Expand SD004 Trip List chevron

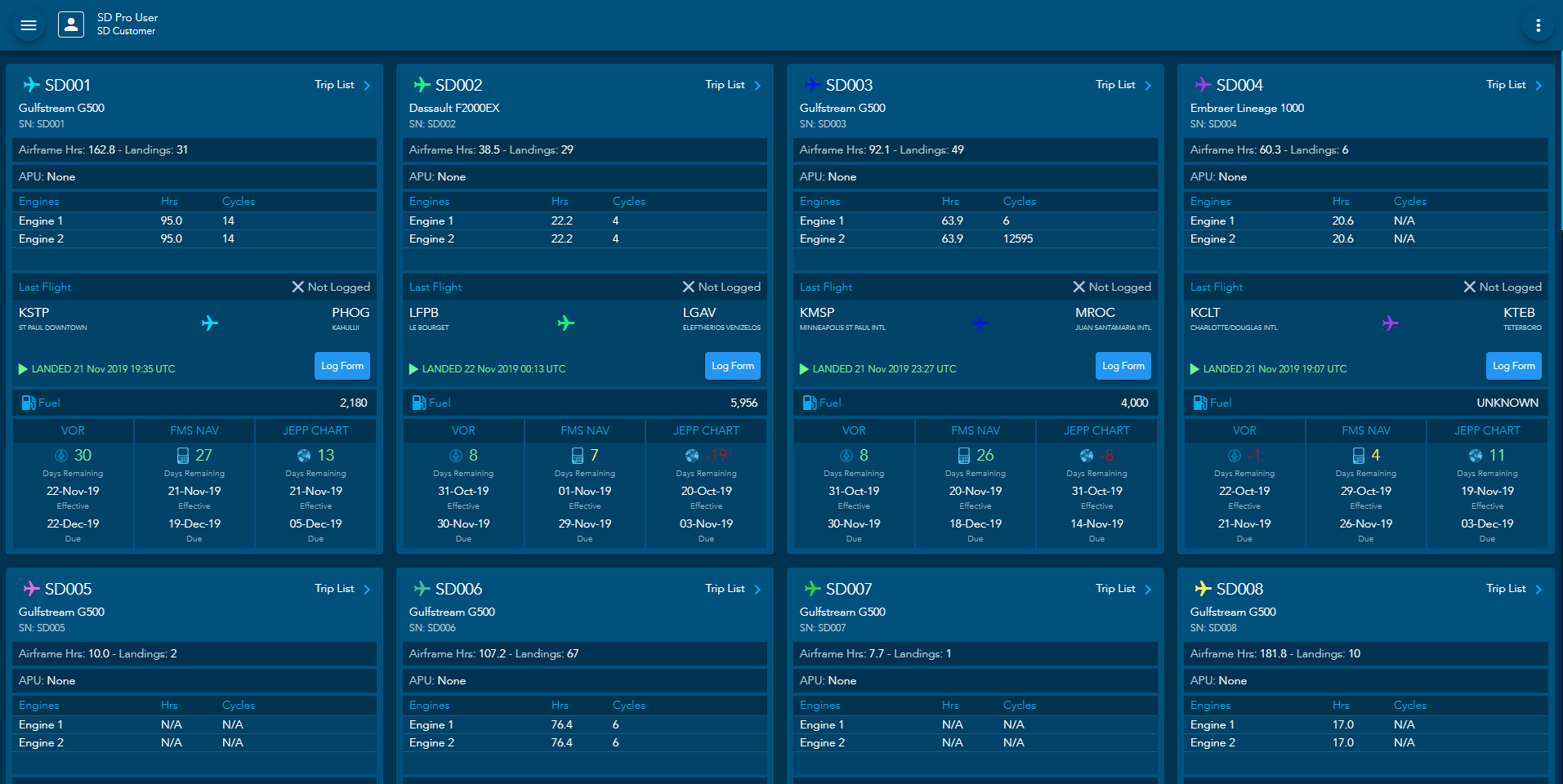1538,85
